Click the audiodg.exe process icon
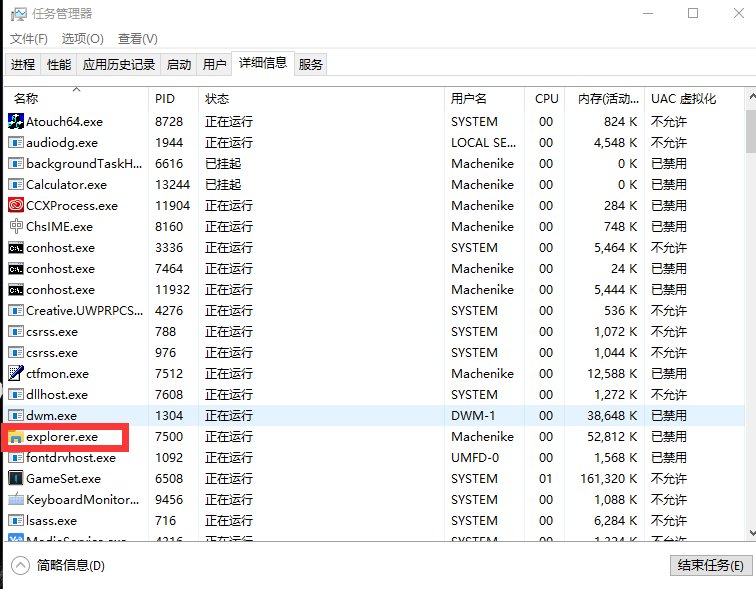 (x=16, y=142)
